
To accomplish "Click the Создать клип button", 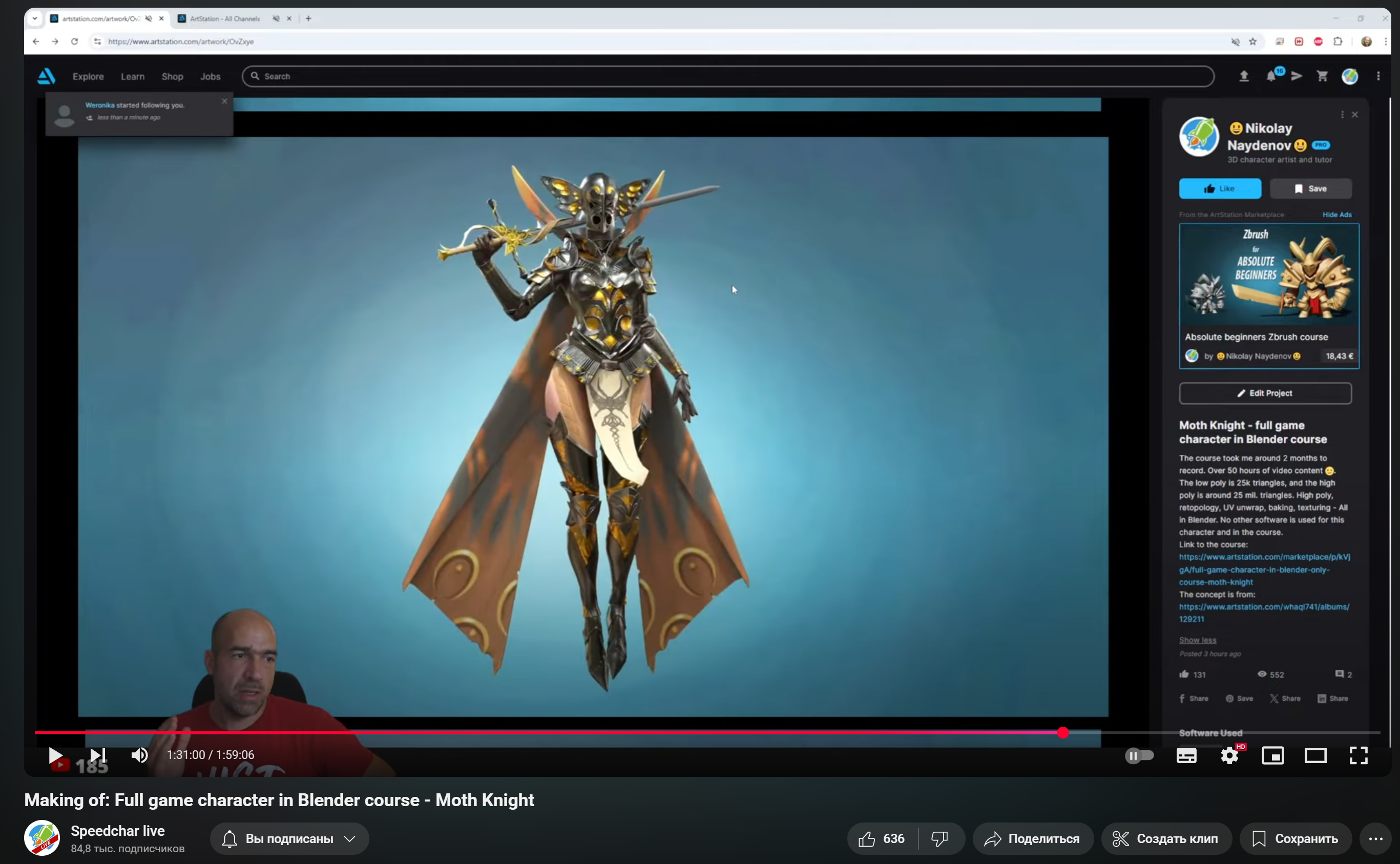I will click(1166, 838).
